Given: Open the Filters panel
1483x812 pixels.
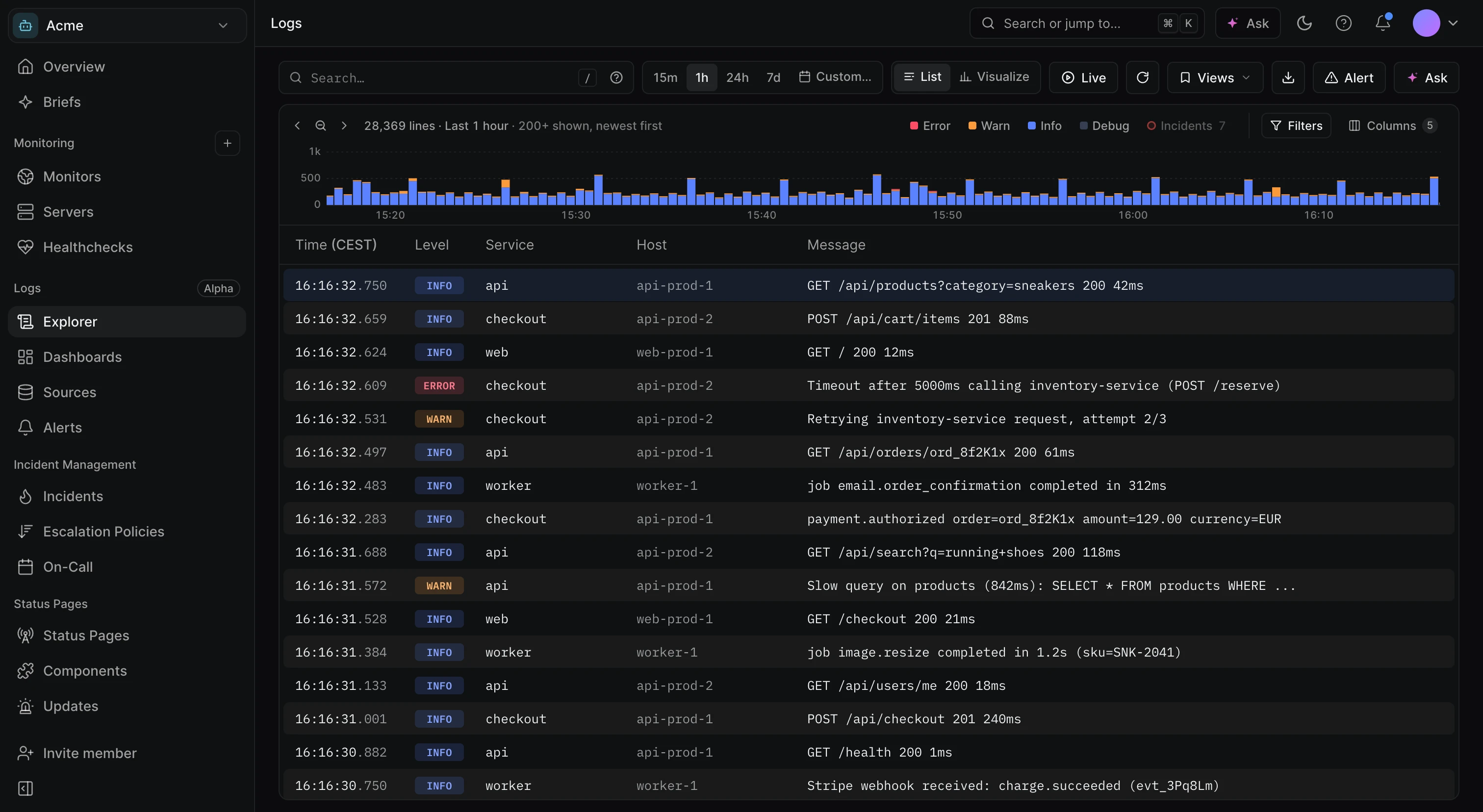Looking at the screenshot, I should (1296, 126).
